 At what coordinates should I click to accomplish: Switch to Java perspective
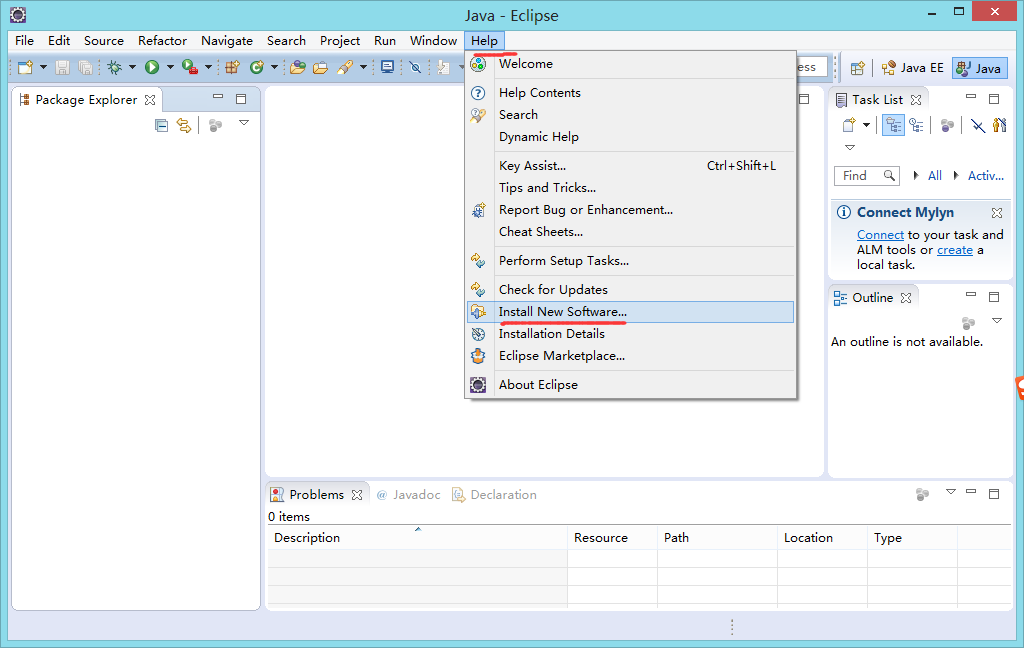[979, 68]
